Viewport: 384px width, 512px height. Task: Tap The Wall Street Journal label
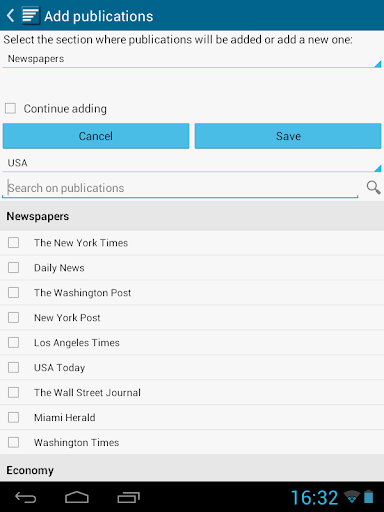[x=87, y=393]
